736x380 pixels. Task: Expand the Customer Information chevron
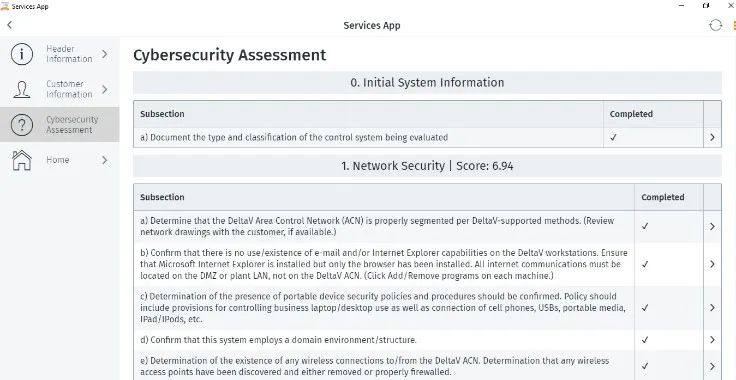(104, 89)
